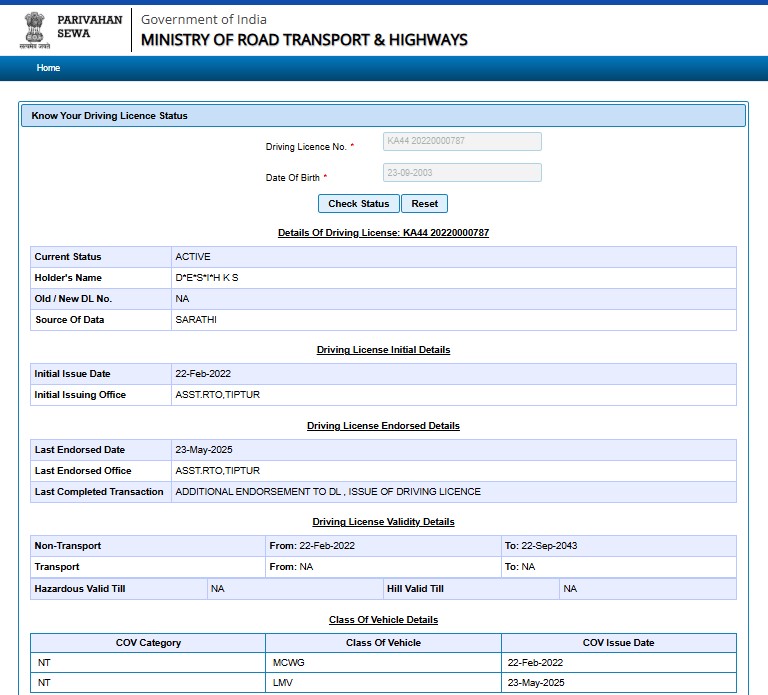
Task: Select the LMV class of vehicle cell
Action: (x=283, y=683)
